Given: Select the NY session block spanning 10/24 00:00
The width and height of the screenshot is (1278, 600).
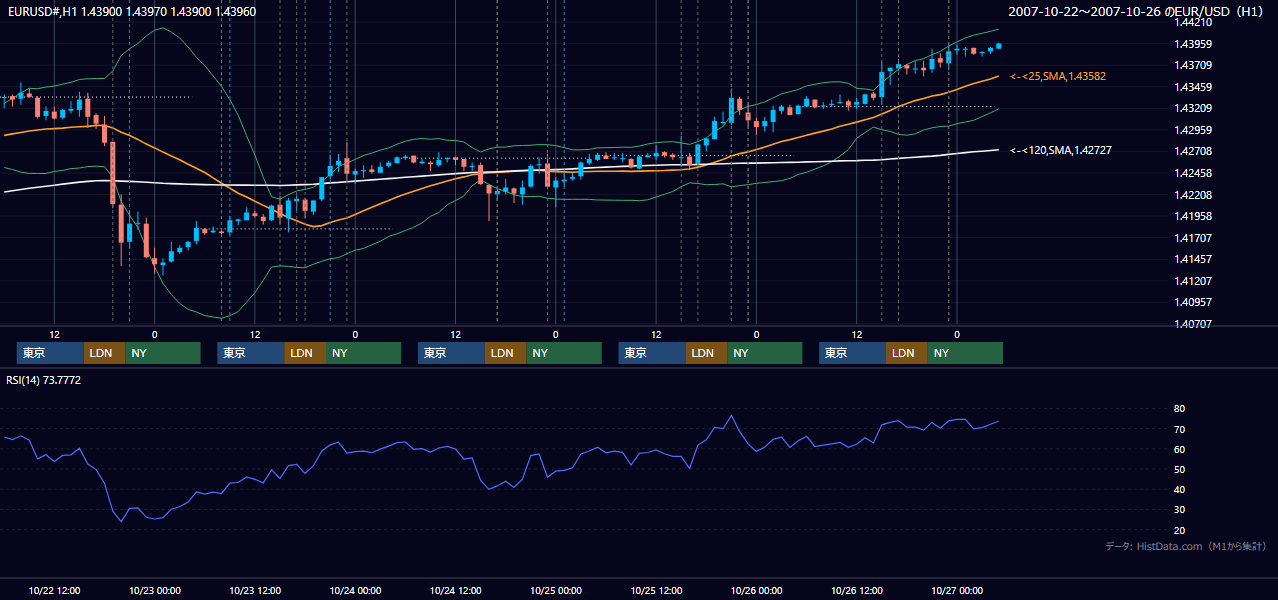Looking at the screenshot, I should [x=363, y=353].
